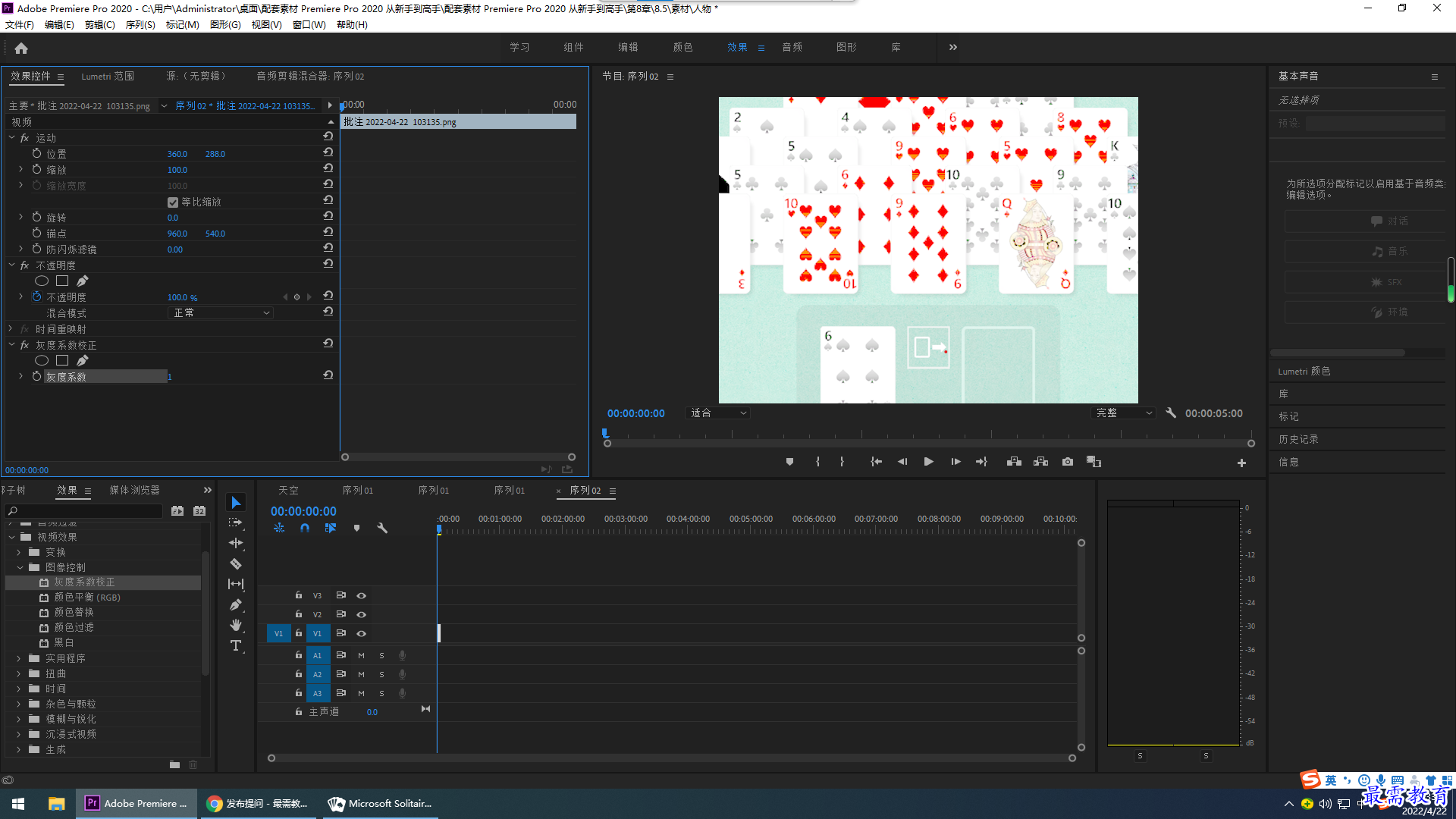The height and width of the screenshot is (819, 1456).
Task: Select the 黑白 effect
Action: coord(64,642)
